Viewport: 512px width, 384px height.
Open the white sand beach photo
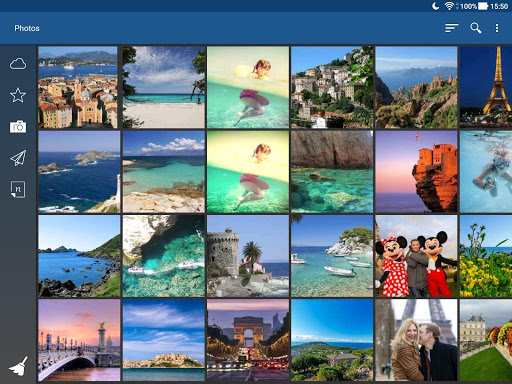coord(164,87)
